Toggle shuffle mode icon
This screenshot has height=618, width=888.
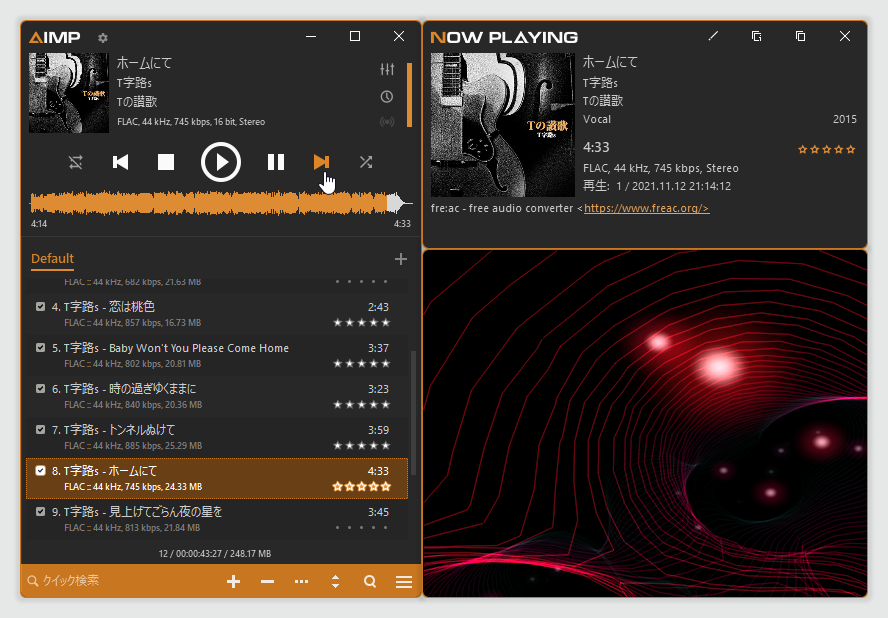tap(366, 163)
